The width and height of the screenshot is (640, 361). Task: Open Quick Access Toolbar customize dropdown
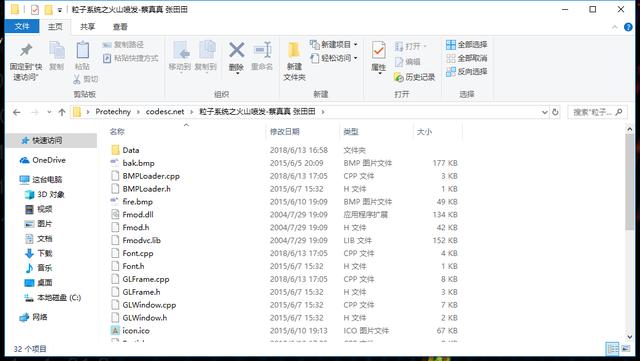pyautogui.click(x=60, y=9)
